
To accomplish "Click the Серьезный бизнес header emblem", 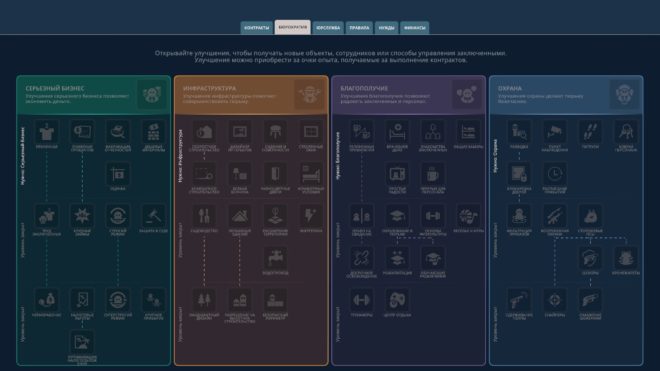I will click(x=152, y=94).
